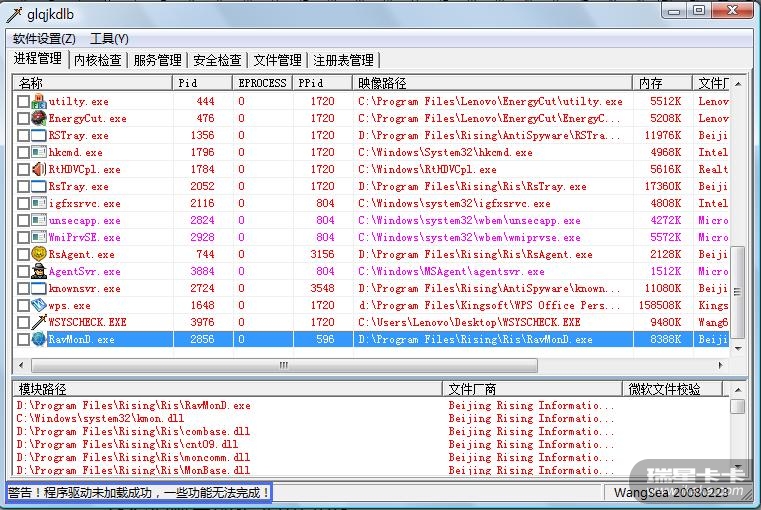Go to the 文件管理 tab
761x510 pixels.
coord(278,60)
